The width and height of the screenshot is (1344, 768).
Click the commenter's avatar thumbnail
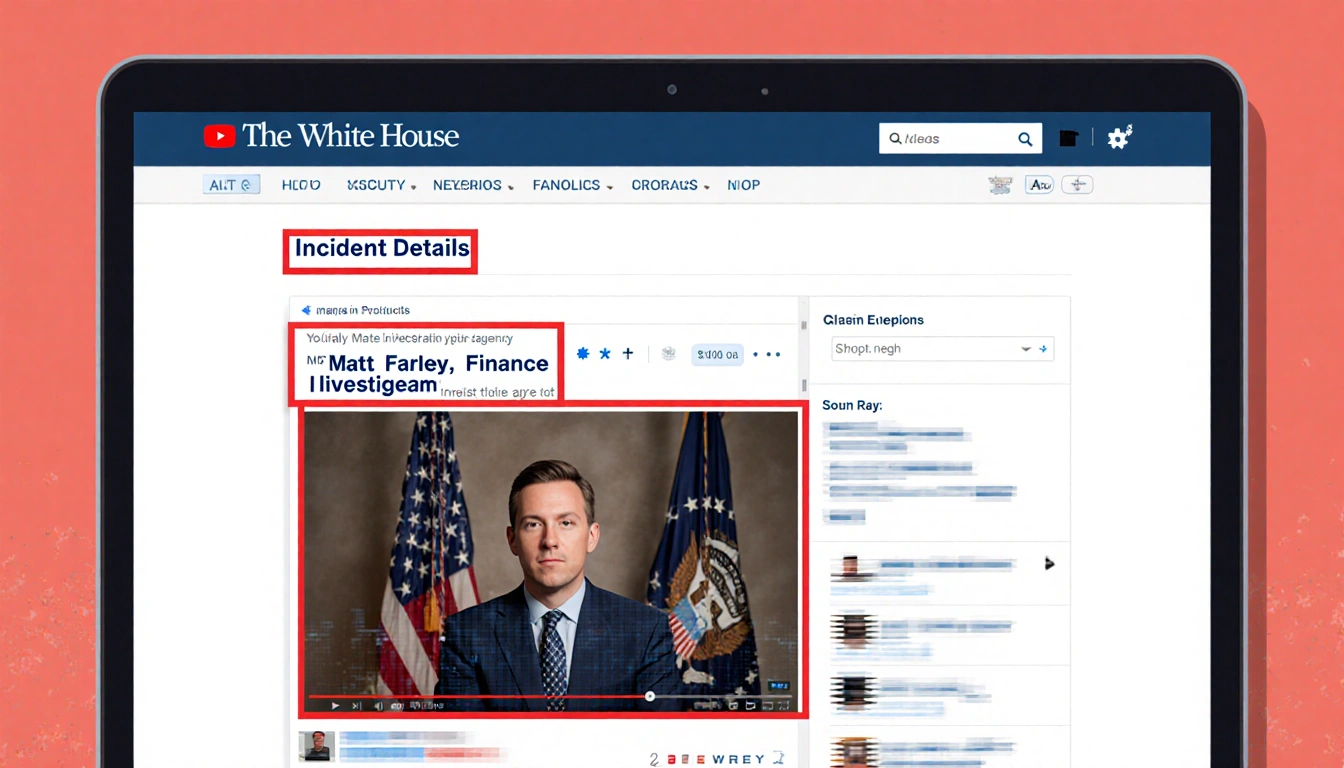tap(318, 747)
